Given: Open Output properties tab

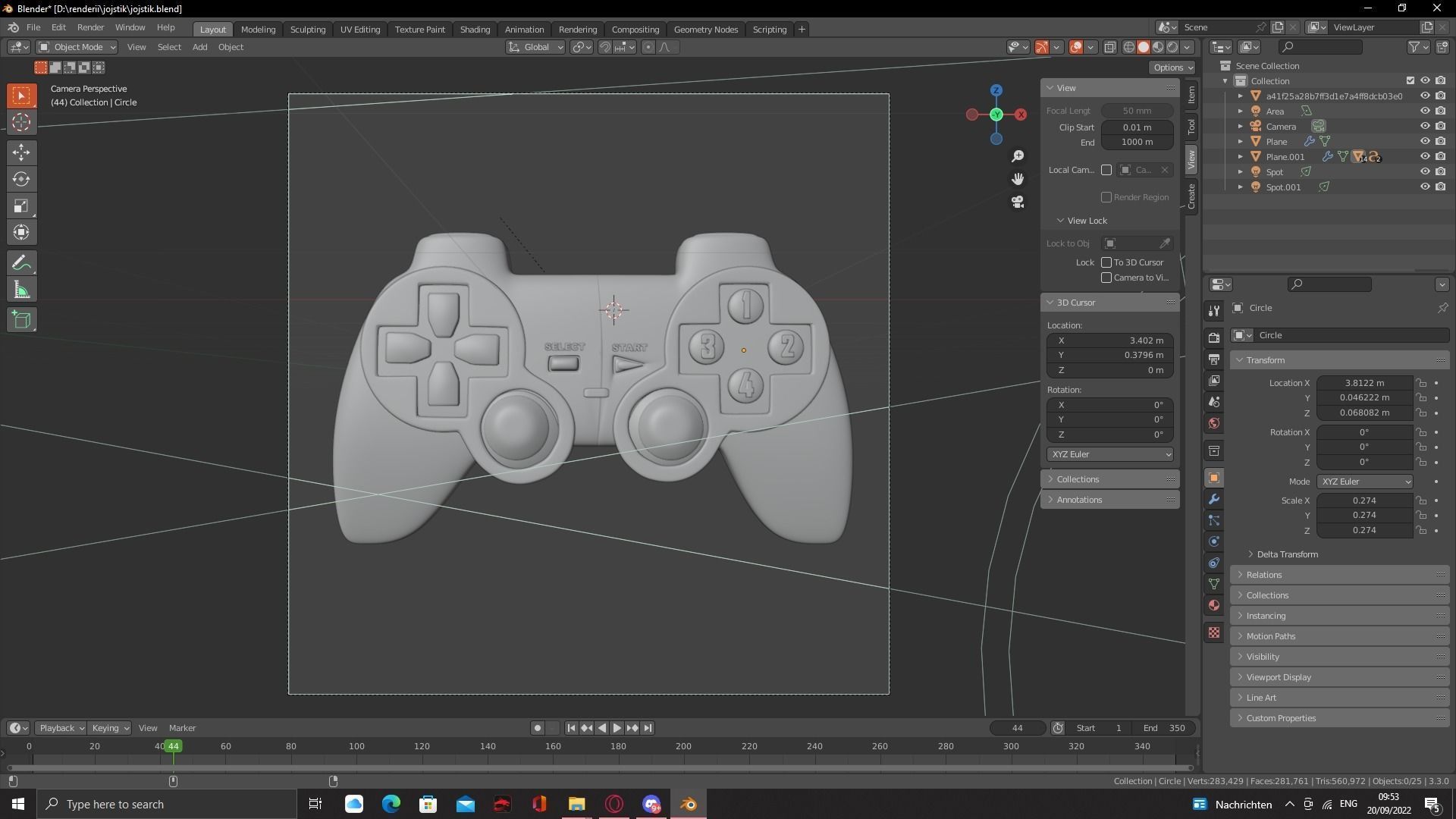Looking at the screenshot, I should 1214,359.
